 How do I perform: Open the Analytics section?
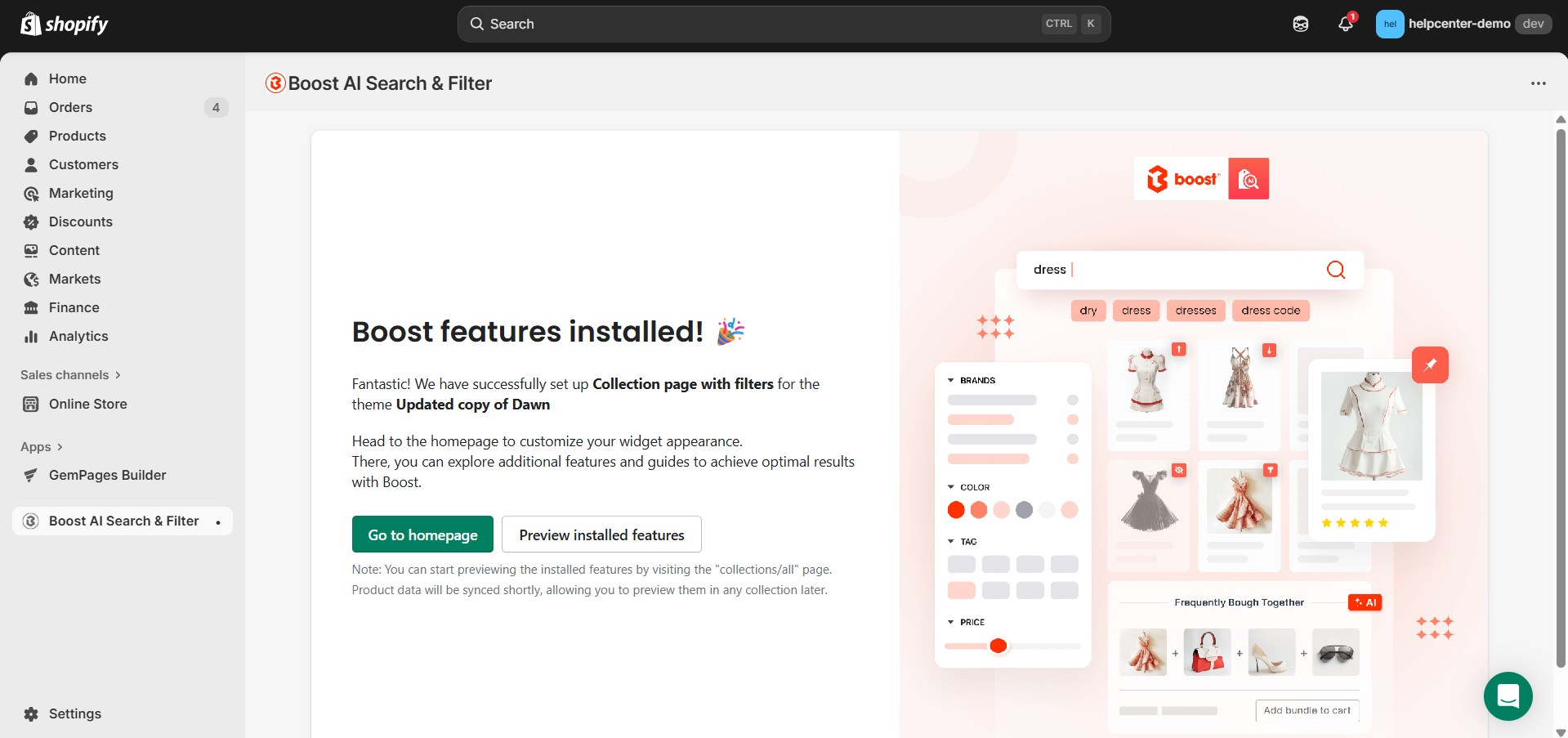click(78, 336)
